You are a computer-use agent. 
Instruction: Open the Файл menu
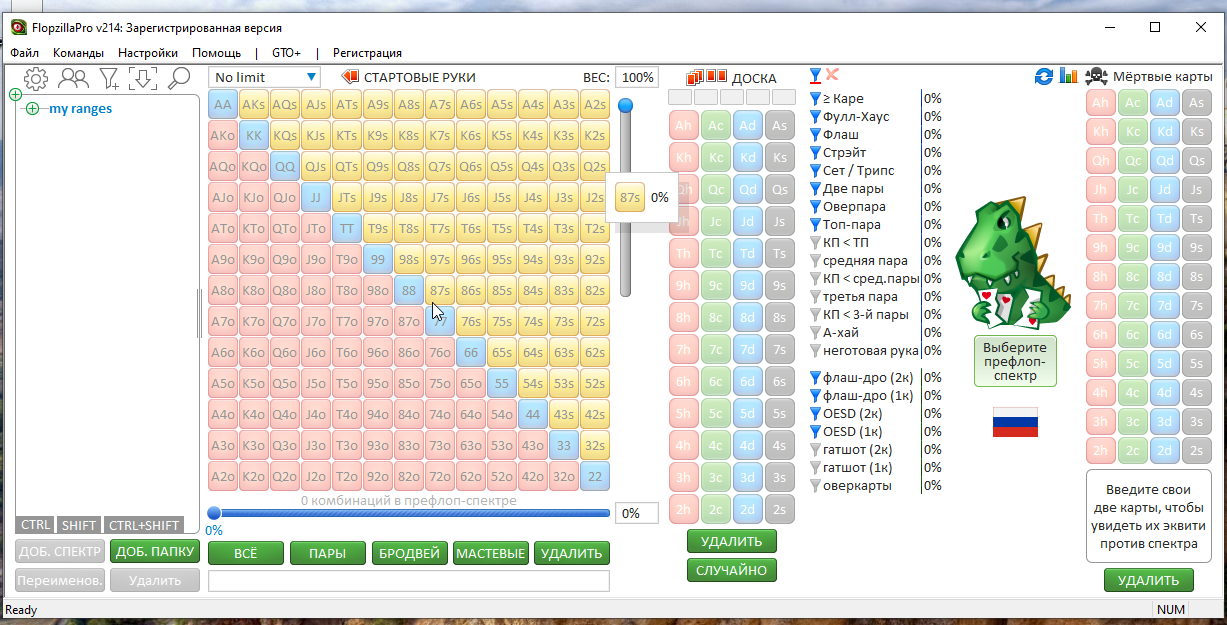(25, 53)
